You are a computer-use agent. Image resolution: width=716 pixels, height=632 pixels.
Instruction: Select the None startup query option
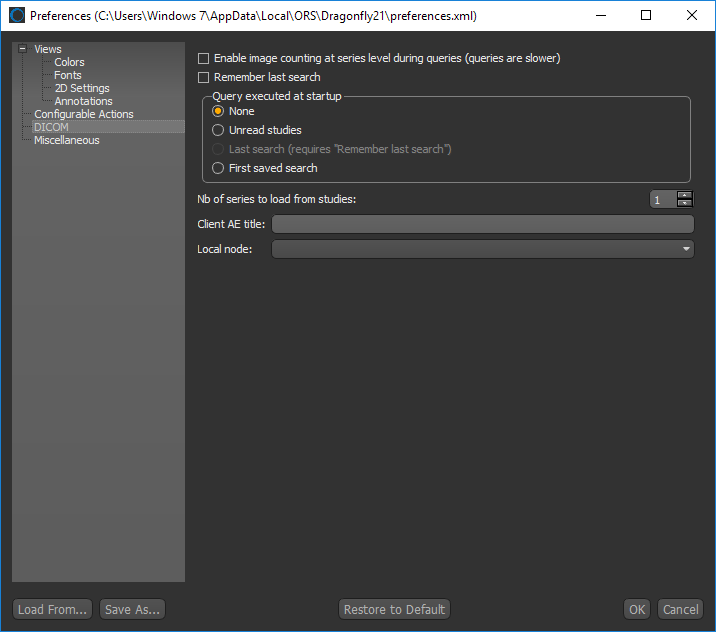click(218, 111)
